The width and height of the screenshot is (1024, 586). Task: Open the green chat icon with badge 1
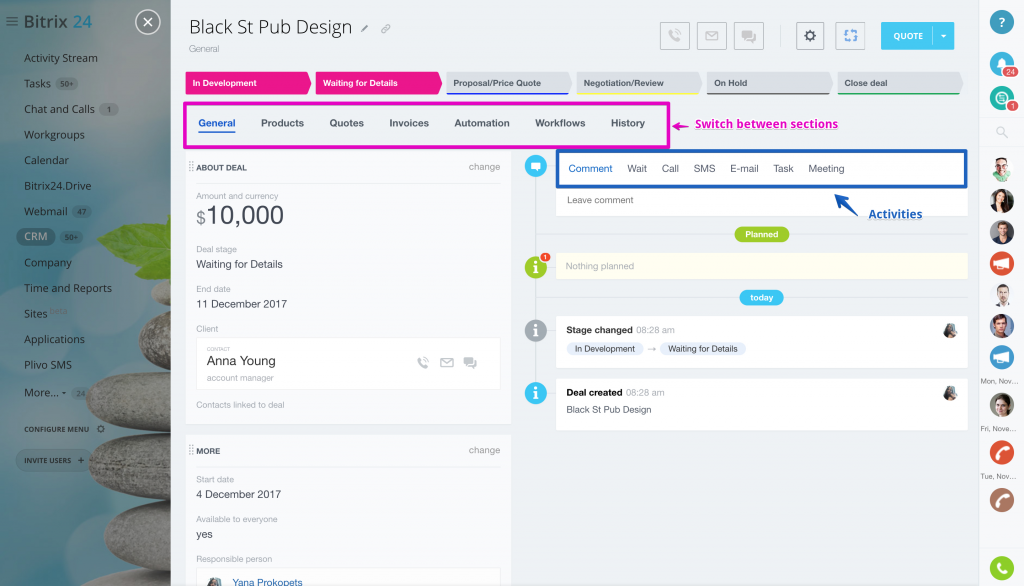[x=1002, y=98]
